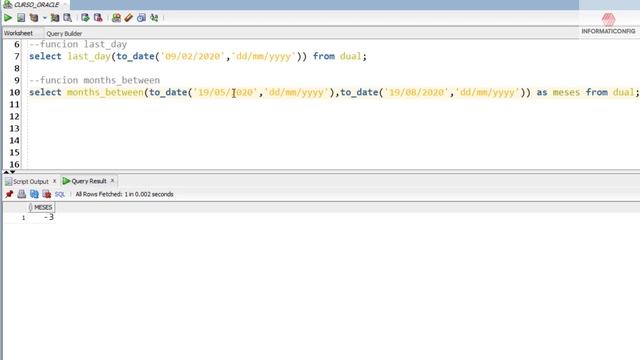Clear the worksheet with the eraser icon
The height and width of the screenshot is (360, 640).
coord(129,18)
